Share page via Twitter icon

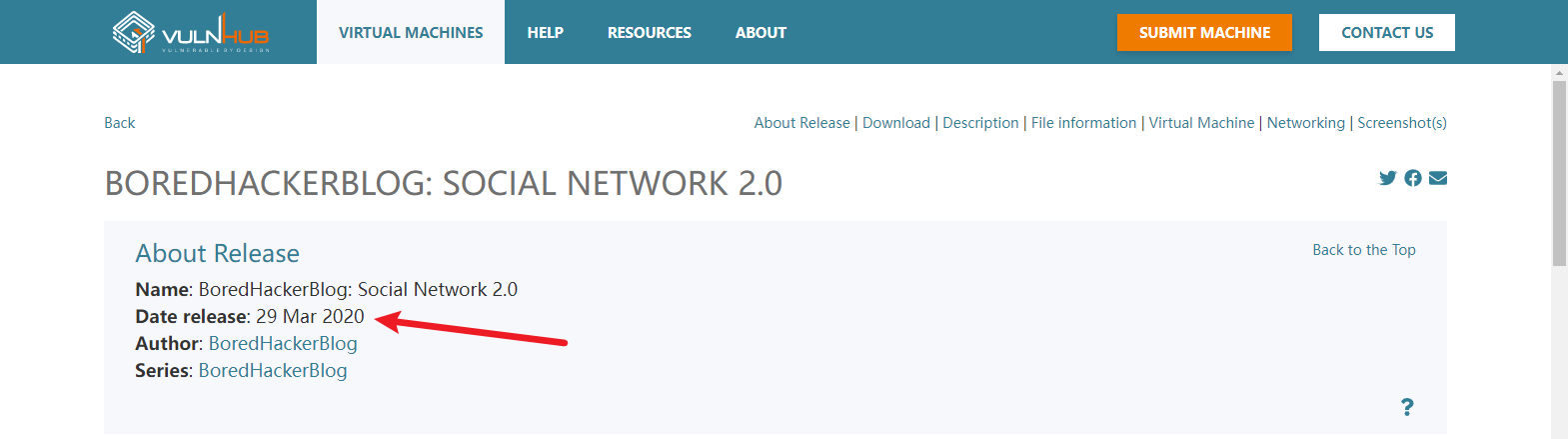[x=1387, y=178]
